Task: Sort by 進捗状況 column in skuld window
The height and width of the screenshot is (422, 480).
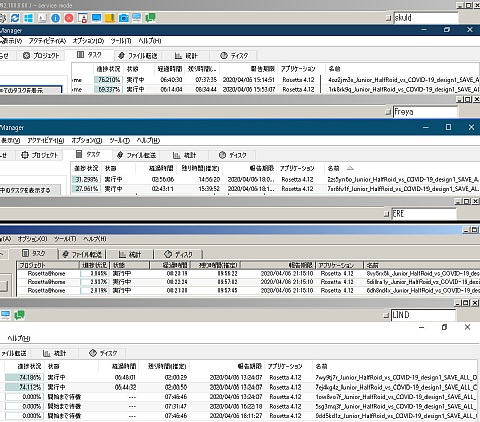Action: coord(108,69)
